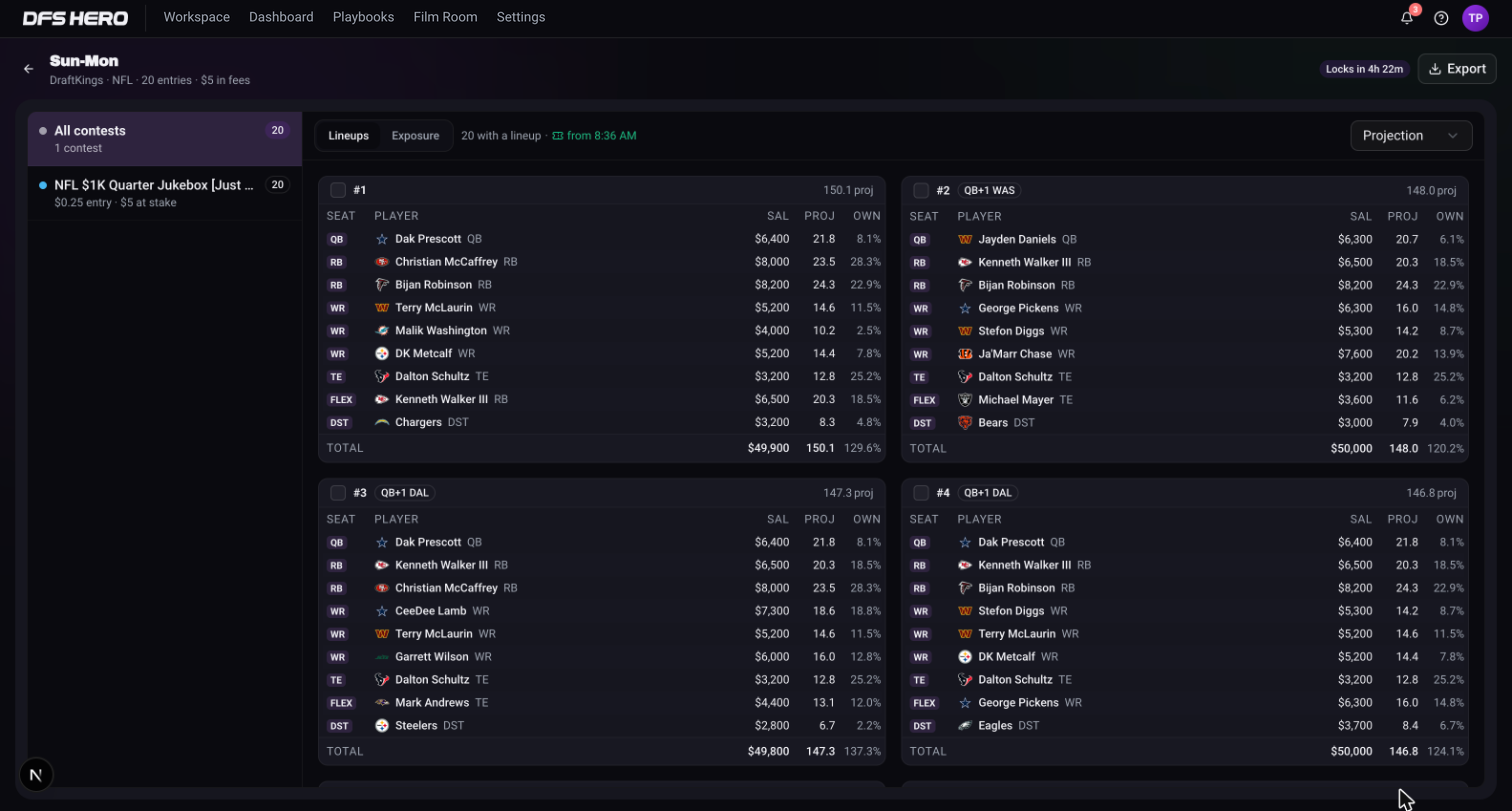Image resolution: width=1512 pixels, height=811 pixels.
Task: Click the round N badge icon
Action: pyautogui.click(x=36, y=774)
